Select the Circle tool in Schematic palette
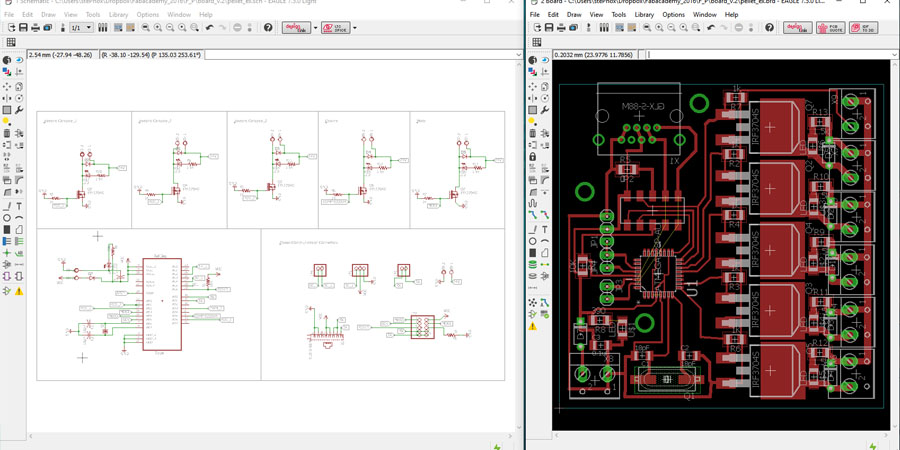Screen dimensions: 900x450 click(x=7, y=218)
